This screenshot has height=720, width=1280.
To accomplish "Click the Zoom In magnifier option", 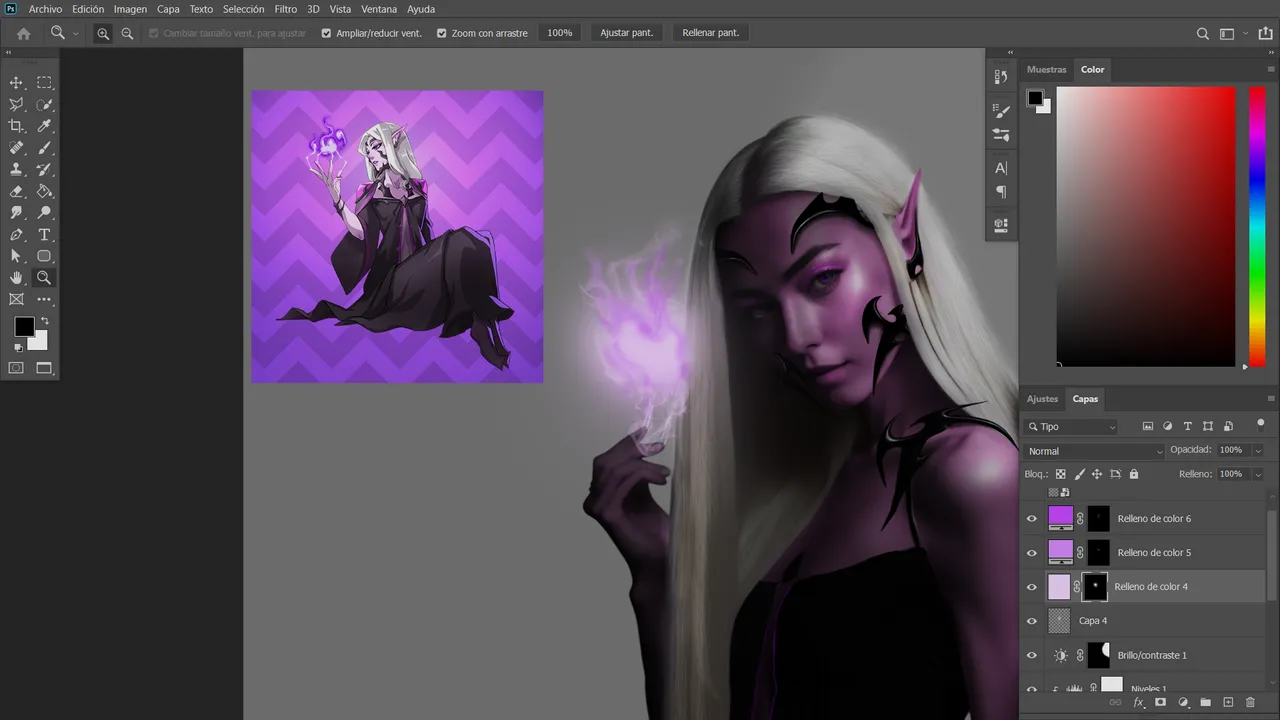I will pos(103,33).
